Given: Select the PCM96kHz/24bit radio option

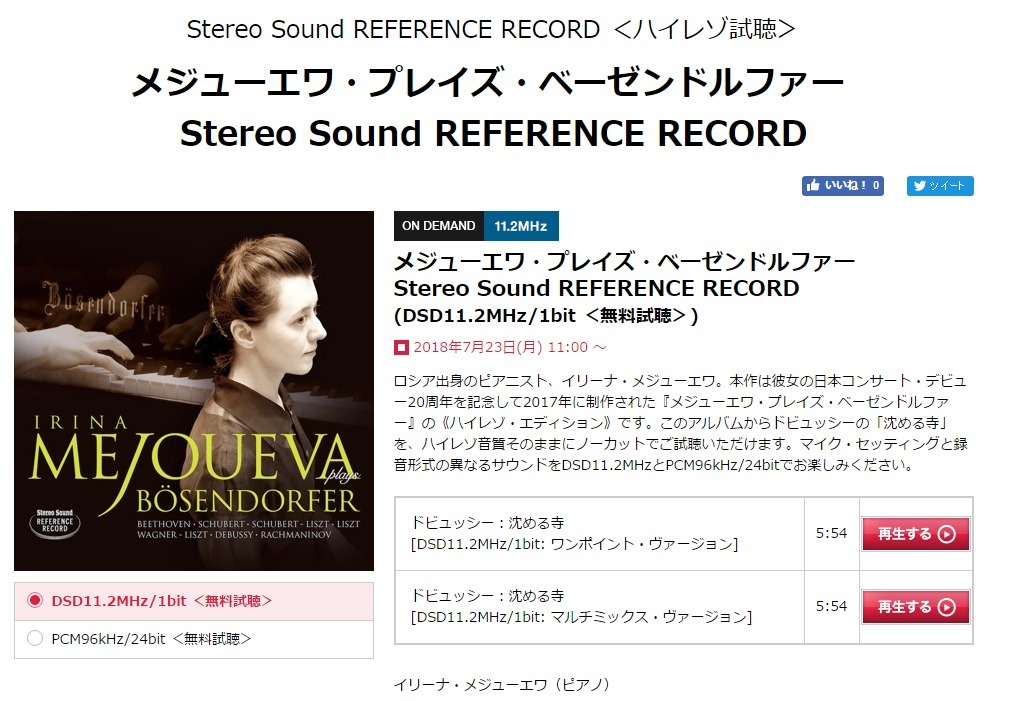Looking at the screenshot, I should pyautogui.click(x=35, y=639).
